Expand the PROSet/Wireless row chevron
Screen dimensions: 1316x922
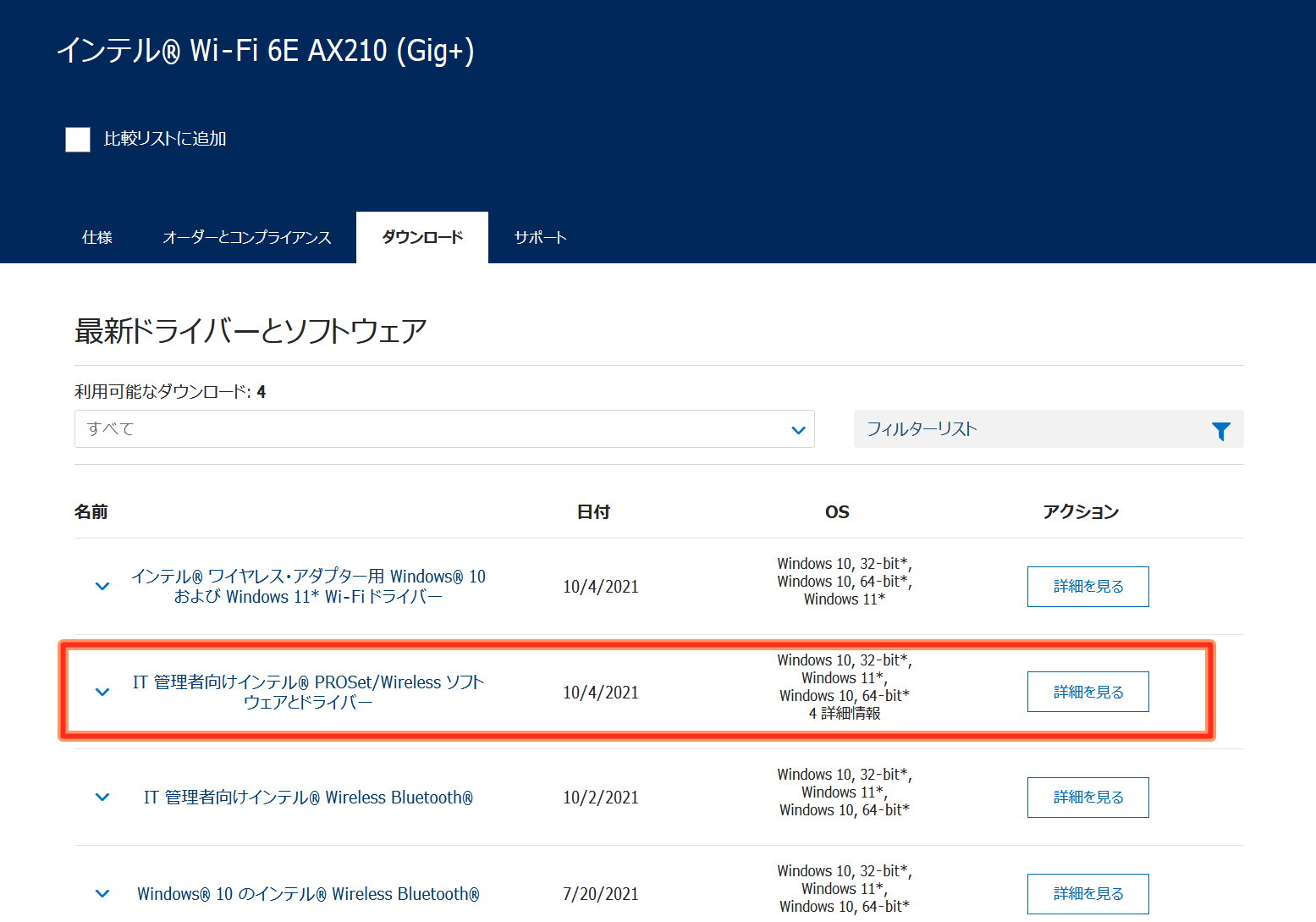point(102,693)
